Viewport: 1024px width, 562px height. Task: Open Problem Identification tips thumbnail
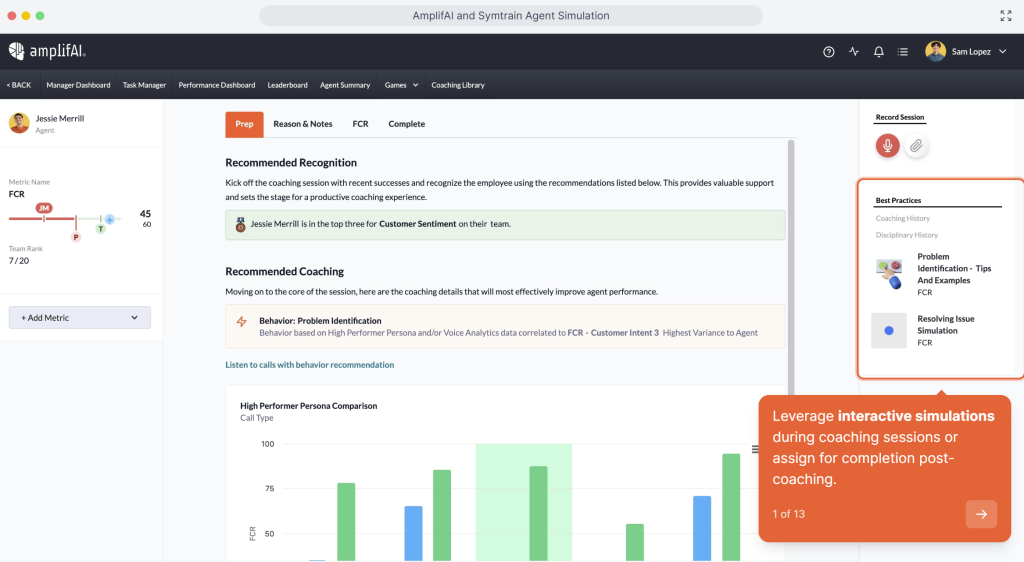coord(889,273)
